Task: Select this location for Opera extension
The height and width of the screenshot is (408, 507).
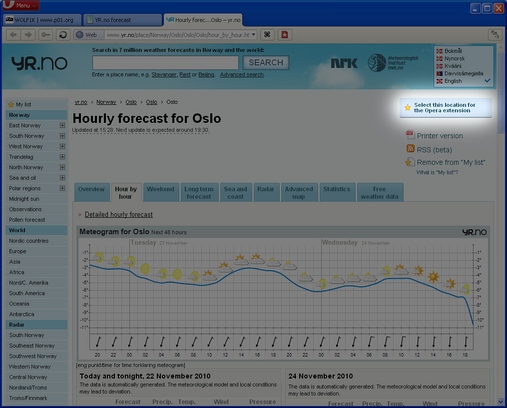Action: 446,108
